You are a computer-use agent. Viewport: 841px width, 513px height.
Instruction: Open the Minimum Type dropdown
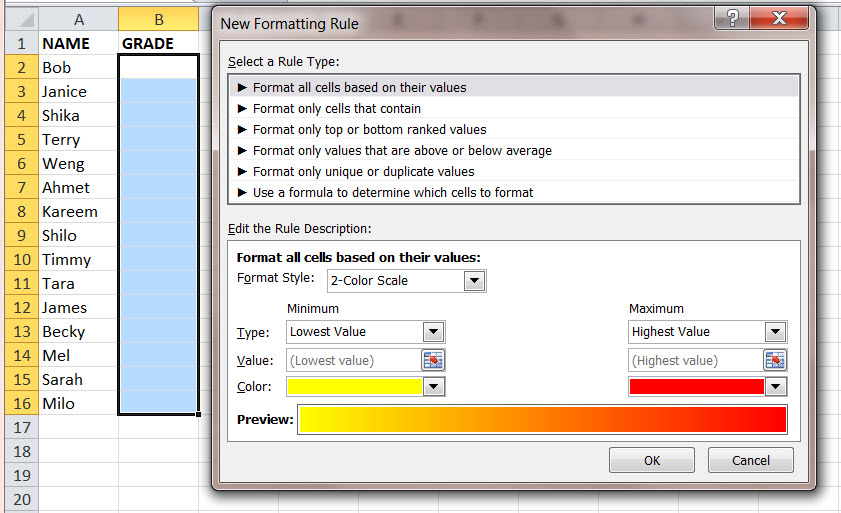pos(433,332)
